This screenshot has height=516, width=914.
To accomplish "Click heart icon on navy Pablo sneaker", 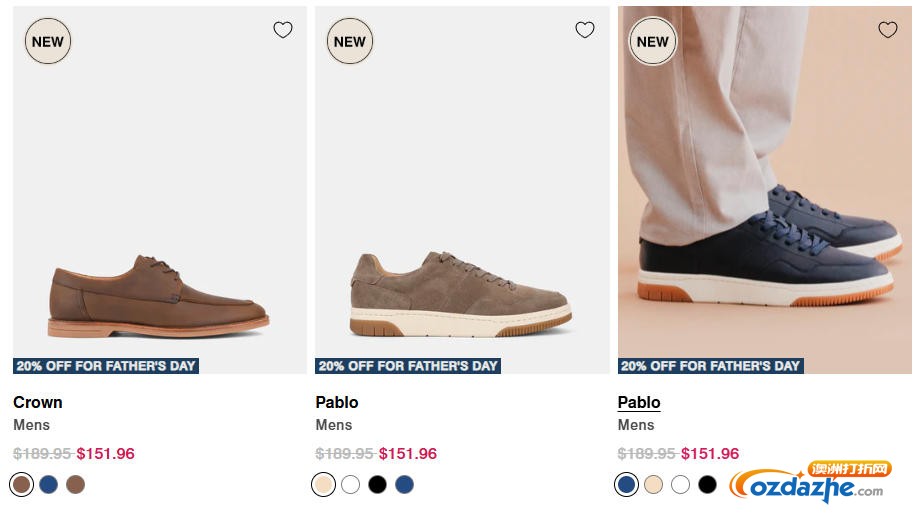I will [888, 30].
